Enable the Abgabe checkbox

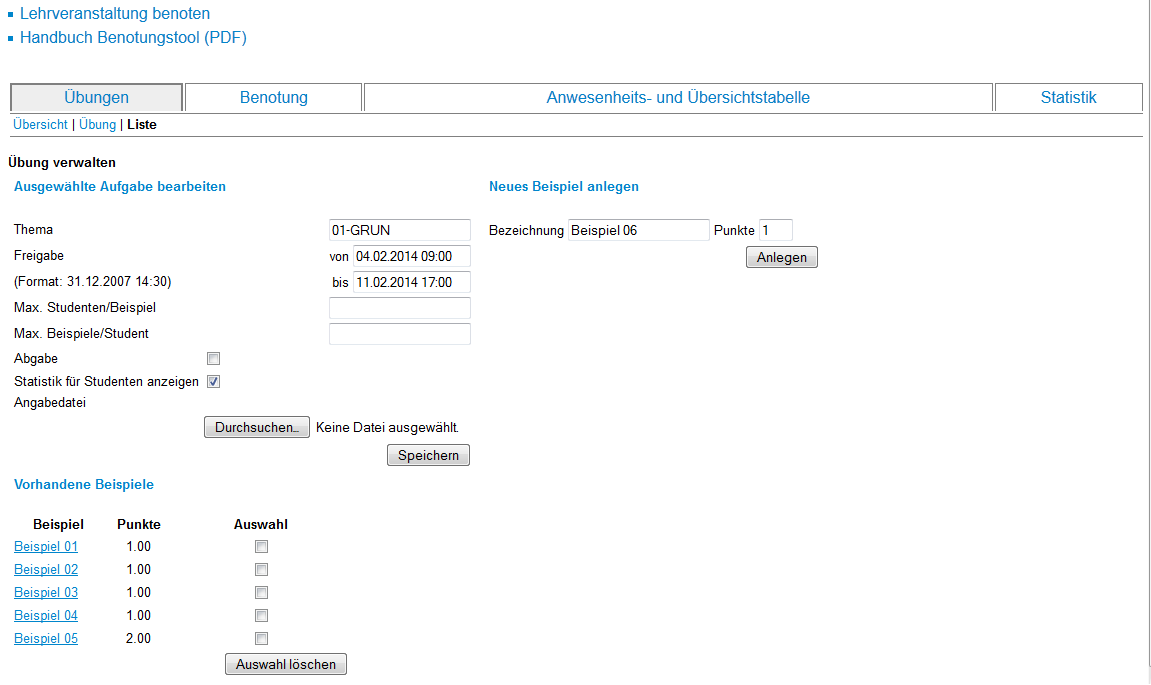[x=213, y=359]
